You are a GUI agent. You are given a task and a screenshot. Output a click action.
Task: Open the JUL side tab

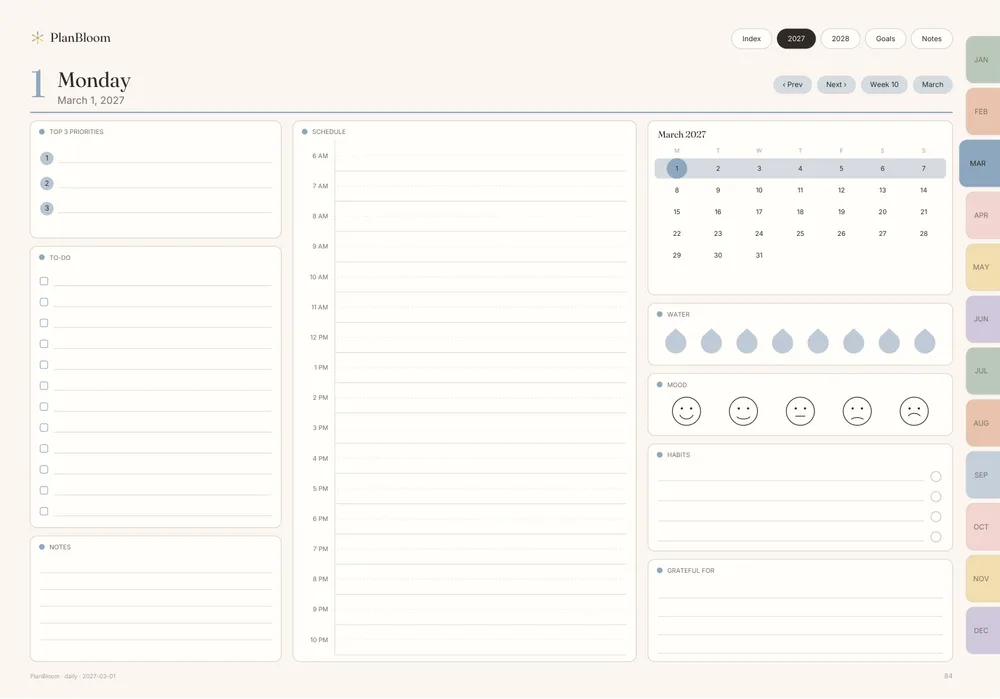click(983, 371)
